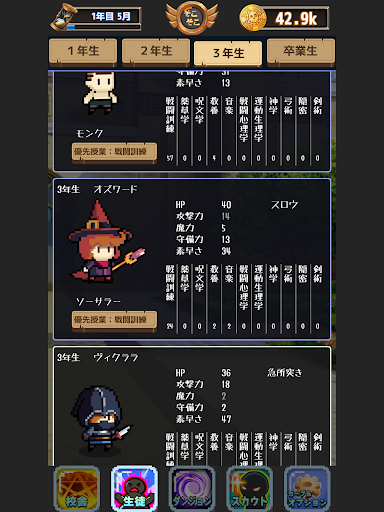Select the Monk character sprite

coord(100,92)
